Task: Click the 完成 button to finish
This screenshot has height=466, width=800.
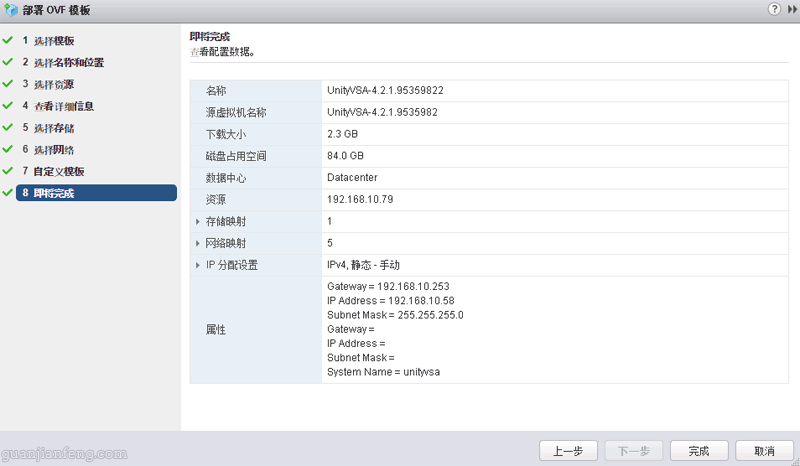Action: tap(699, 451)
